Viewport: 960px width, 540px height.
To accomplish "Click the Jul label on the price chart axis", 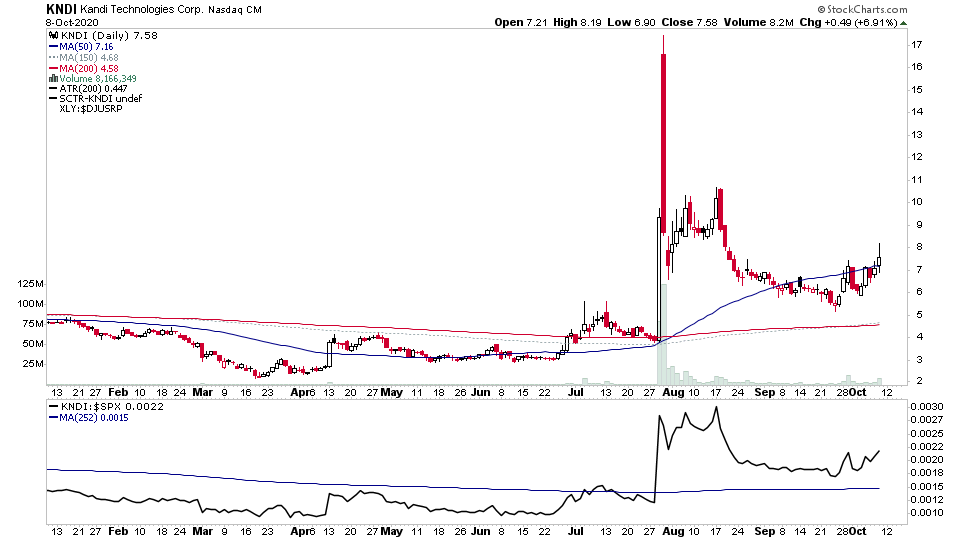I will point(576,392).
